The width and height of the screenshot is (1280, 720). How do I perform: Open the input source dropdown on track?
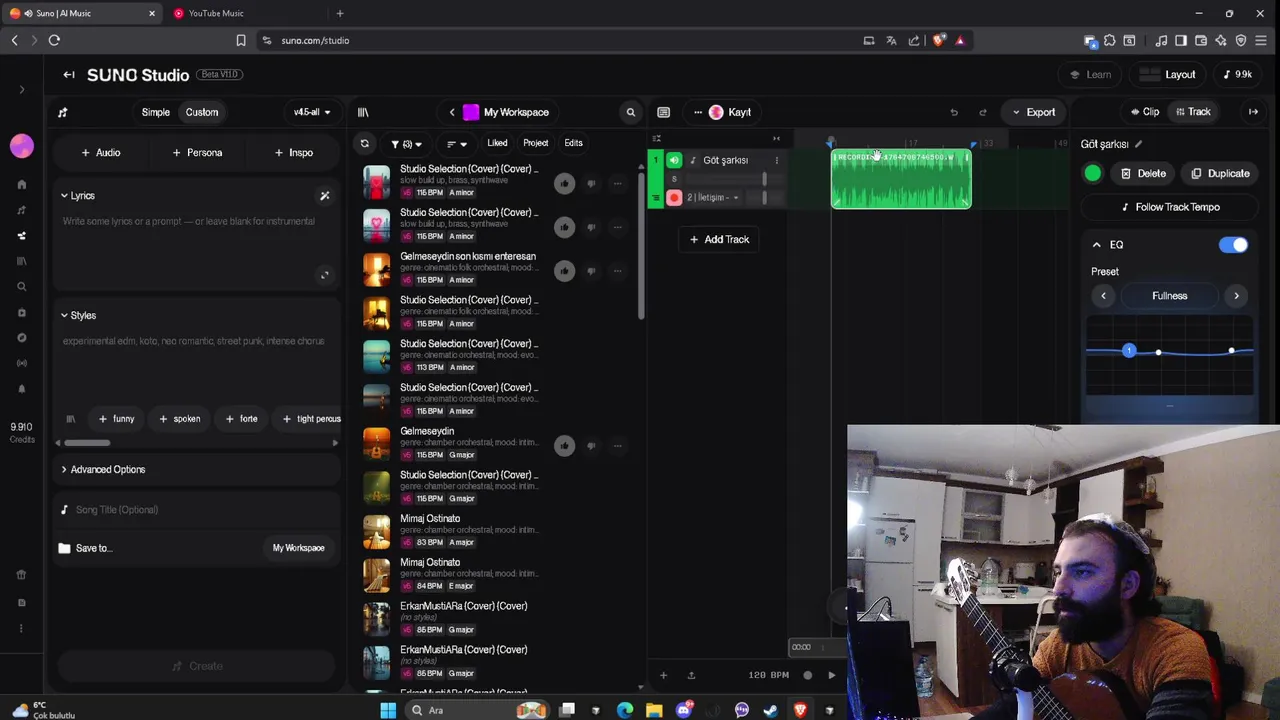[714, 198]
